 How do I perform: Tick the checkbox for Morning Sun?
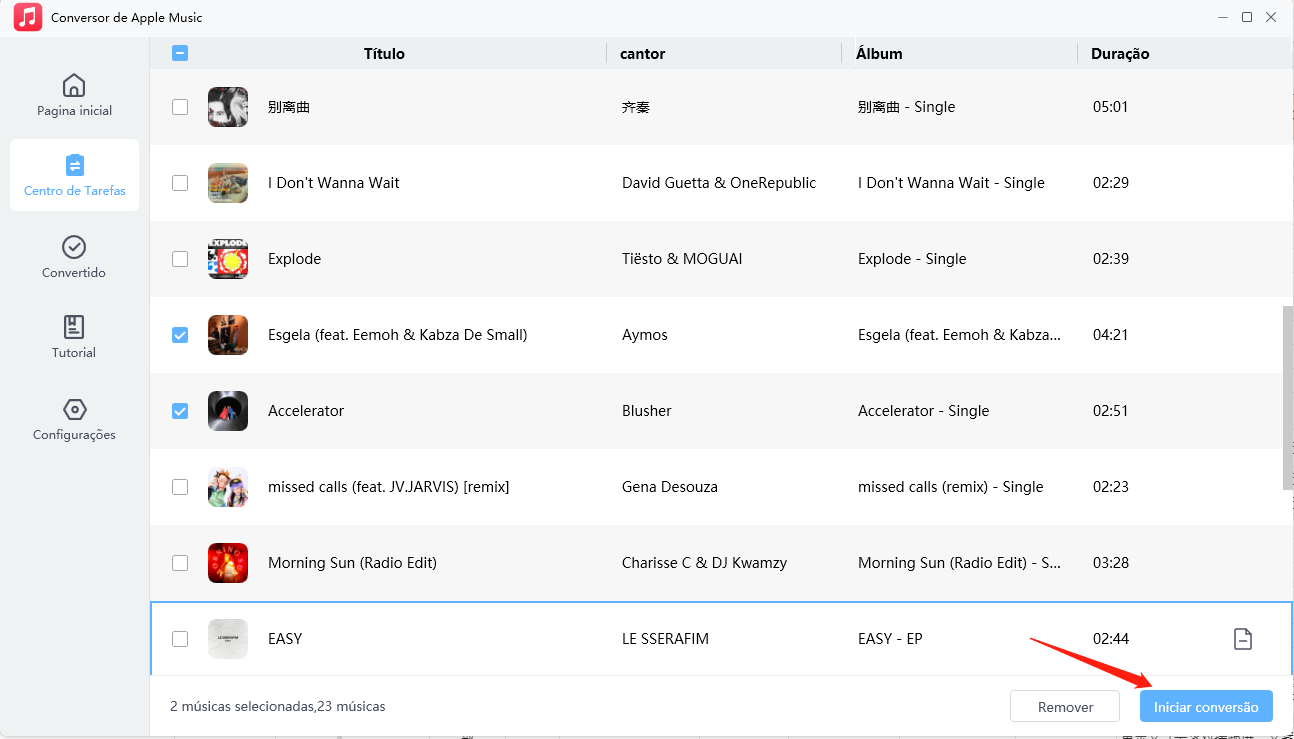click(180, 563)
